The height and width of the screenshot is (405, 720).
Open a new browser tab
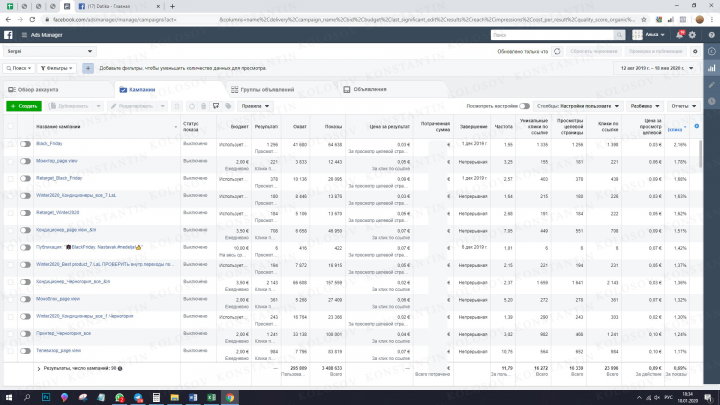(172, 6)
